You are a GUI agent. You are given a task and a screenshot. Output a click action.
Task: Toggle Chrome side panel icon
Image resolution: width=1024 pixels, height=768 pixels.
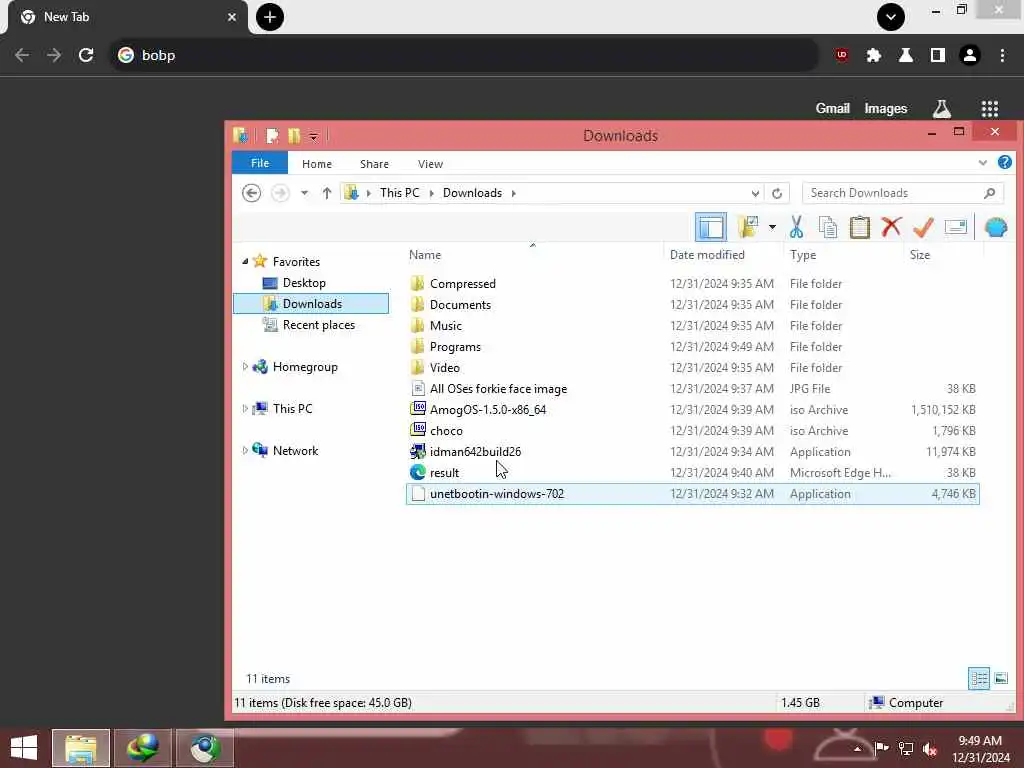937,55
